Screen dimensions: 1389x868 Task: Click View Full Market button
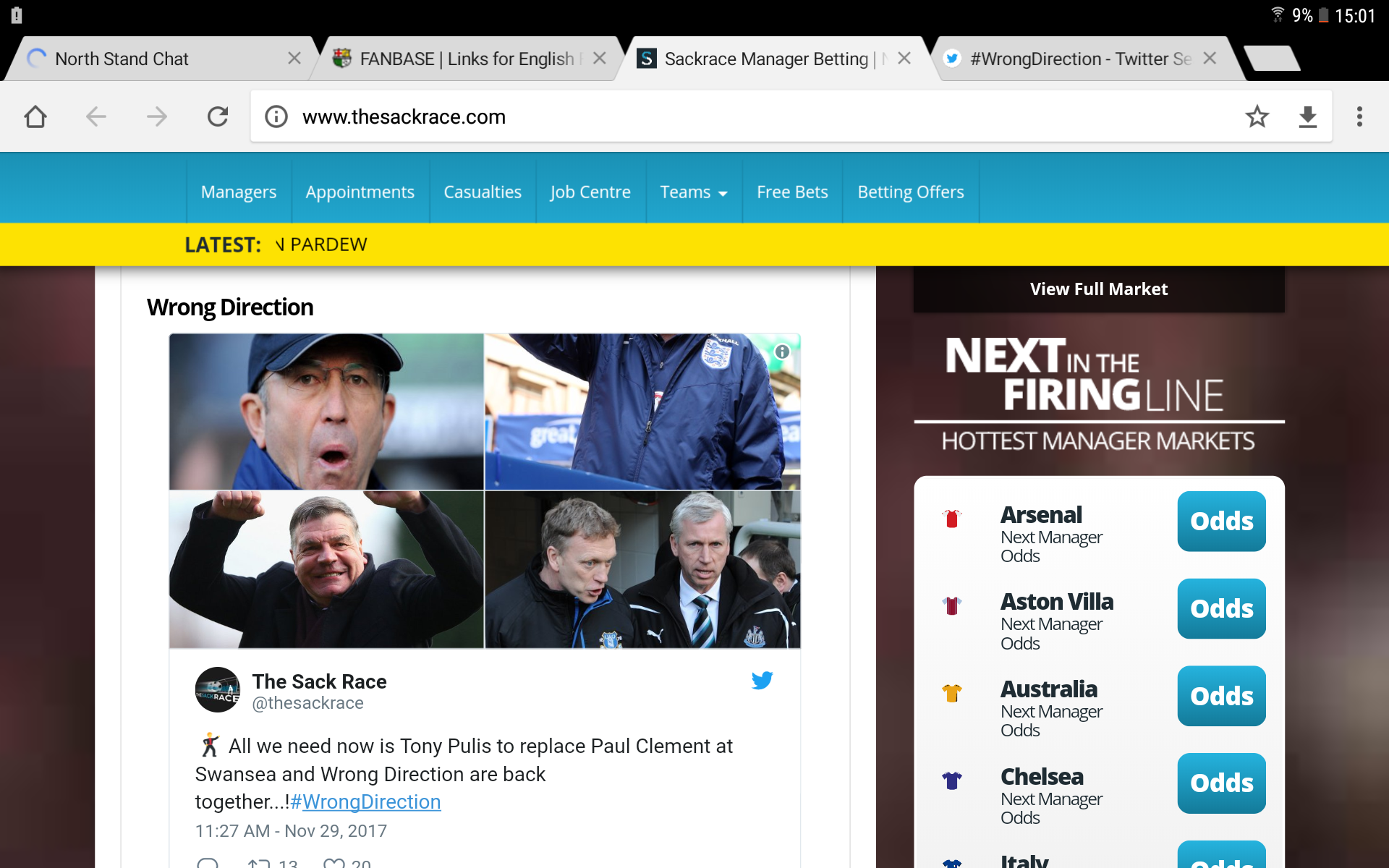(1099, 289)
